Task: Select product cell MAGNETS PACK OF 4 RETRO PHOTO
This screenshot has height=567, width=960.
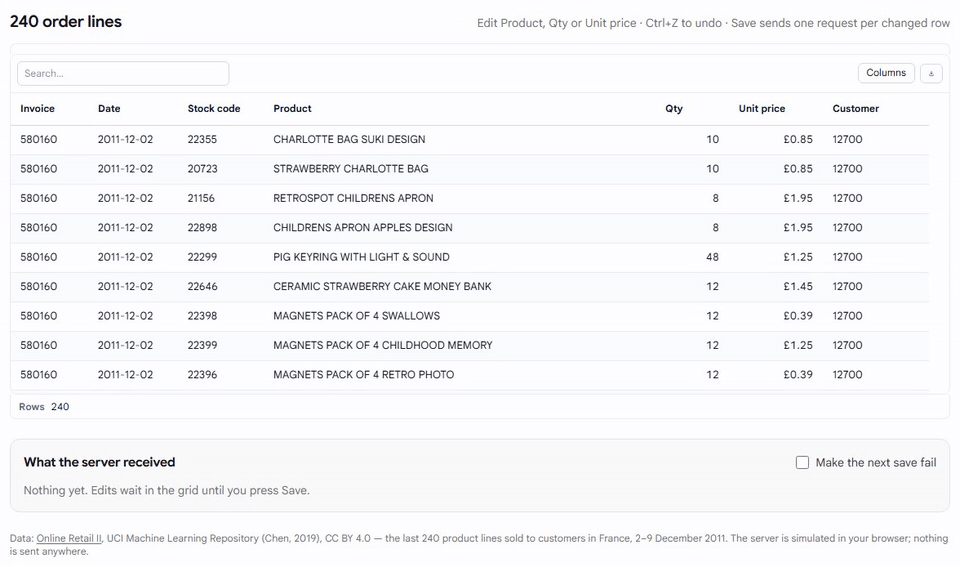Action: (364, 375)
